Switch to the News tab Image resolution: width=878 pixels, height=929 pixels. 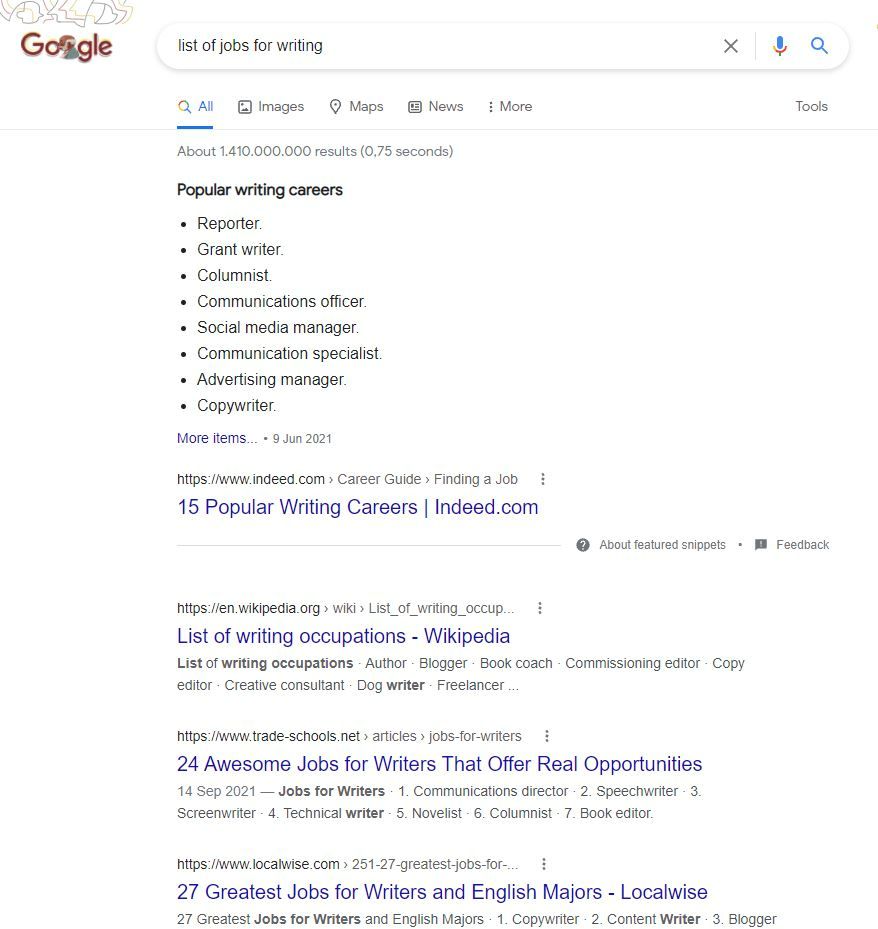[436, 107]
